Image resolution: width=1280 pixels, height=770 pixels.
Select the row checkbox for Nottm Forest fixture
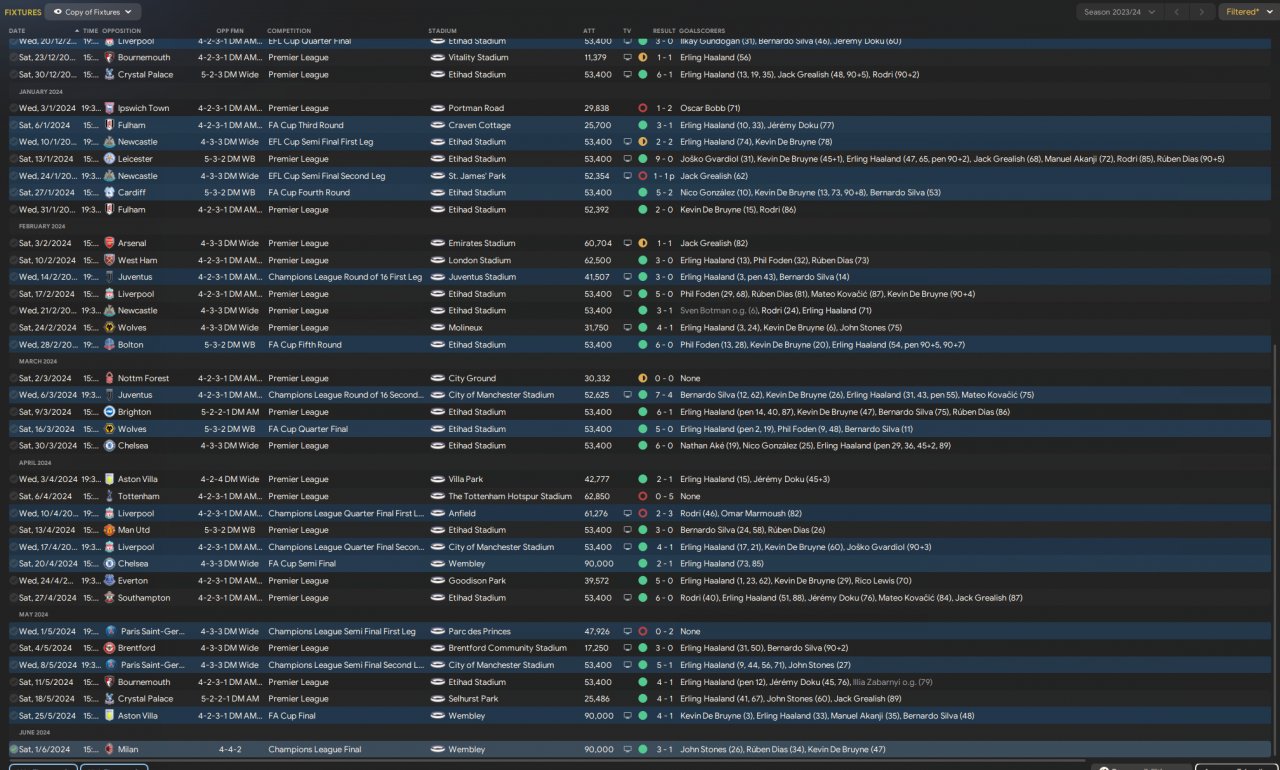point(13,379)
